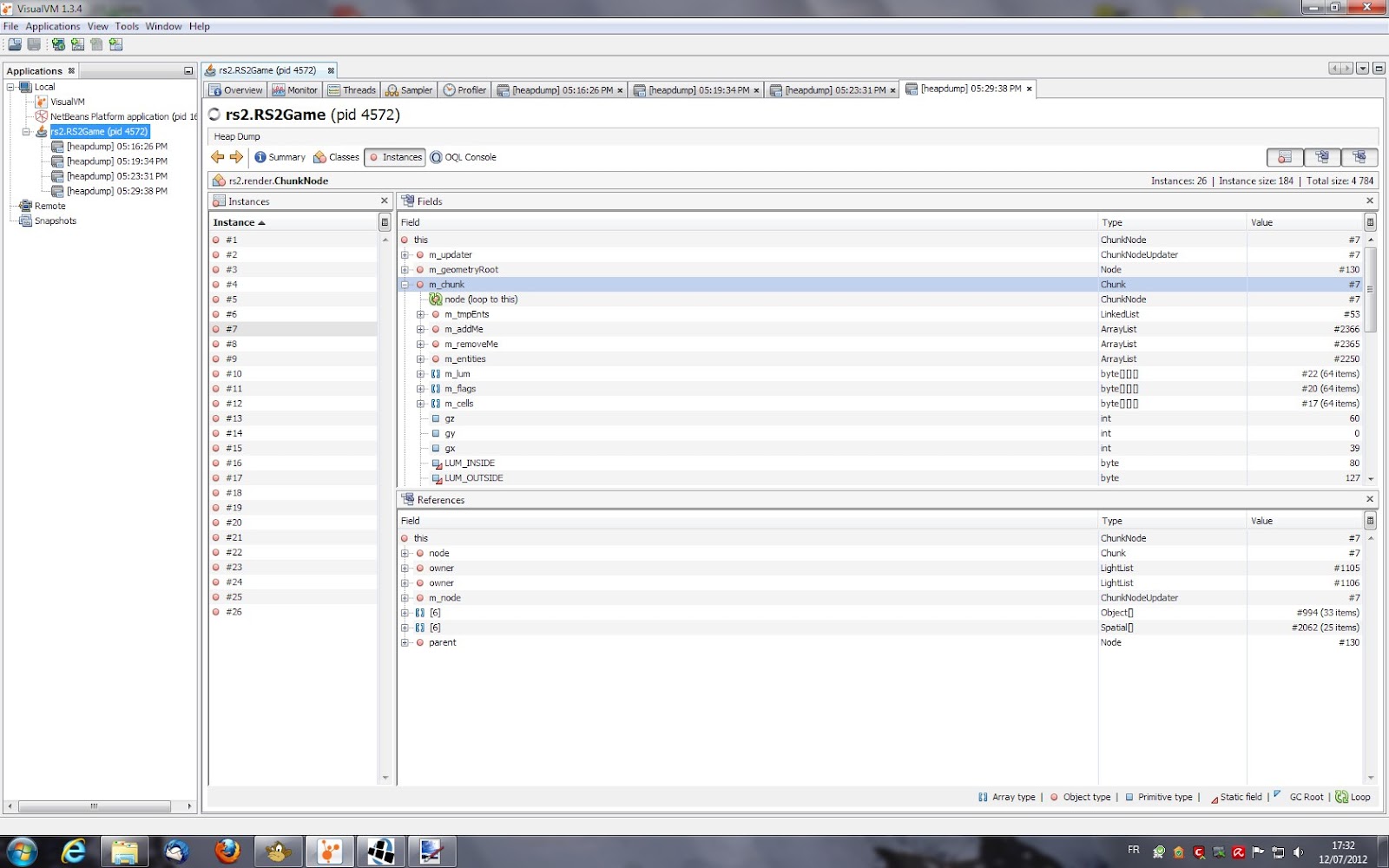Close the References panel
The image size is (1389, 868).
click(1370, 499)
